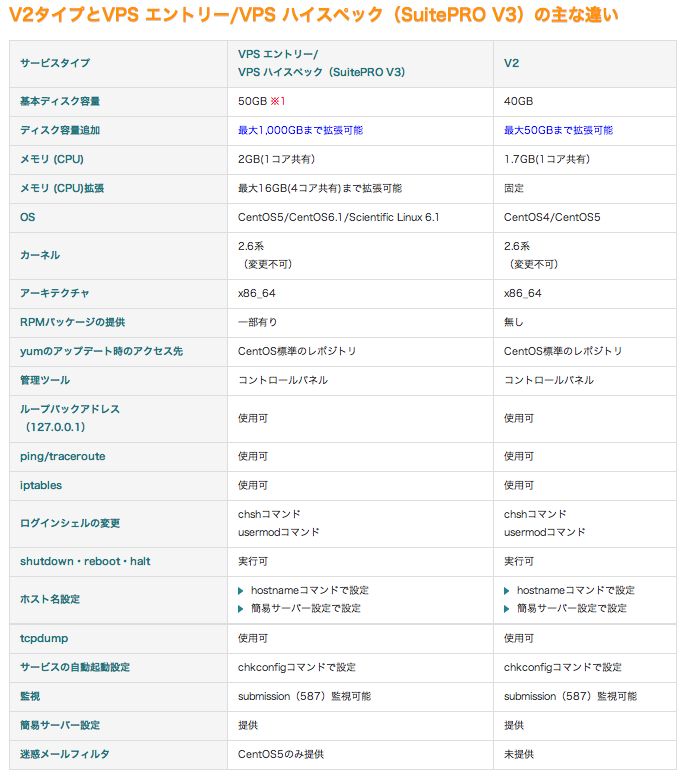Click the サービスタイプ header cell

pos(119,64)
